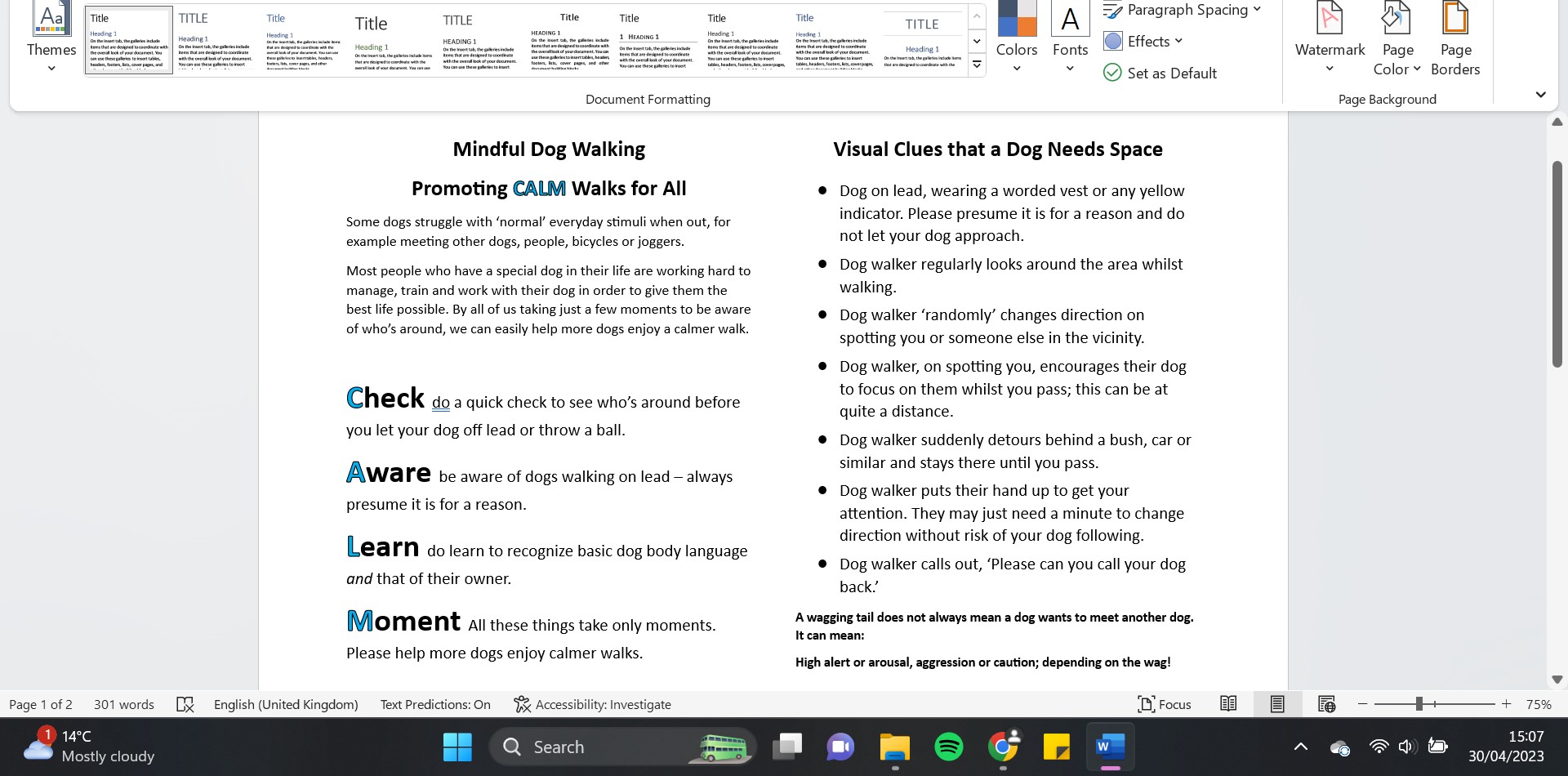Click Set as Default
Screen dimensions: 1568x776
click(1160, 73)
